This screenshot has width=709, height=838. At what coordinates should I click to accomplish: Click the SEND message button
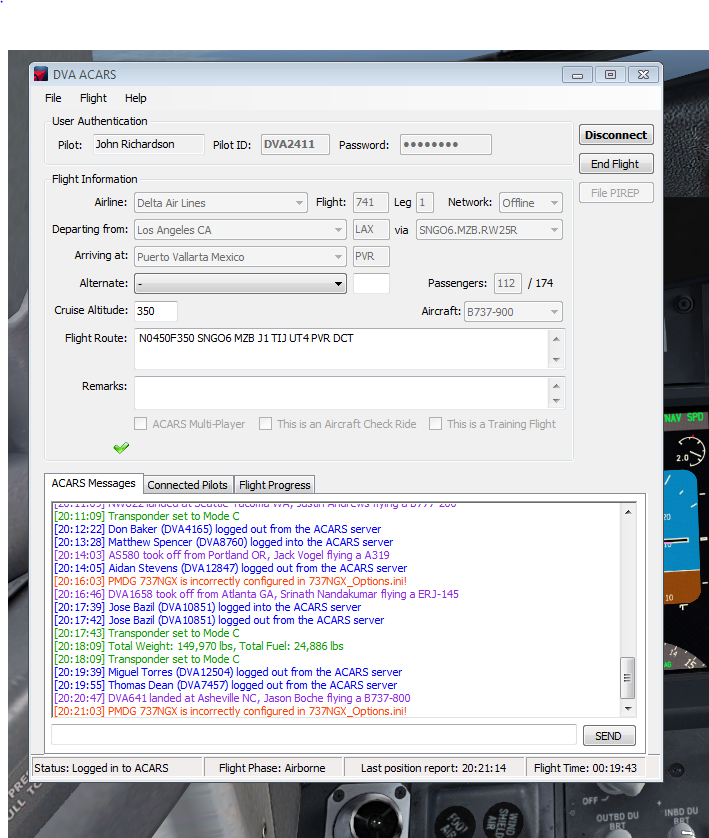(x=609, y=735)
